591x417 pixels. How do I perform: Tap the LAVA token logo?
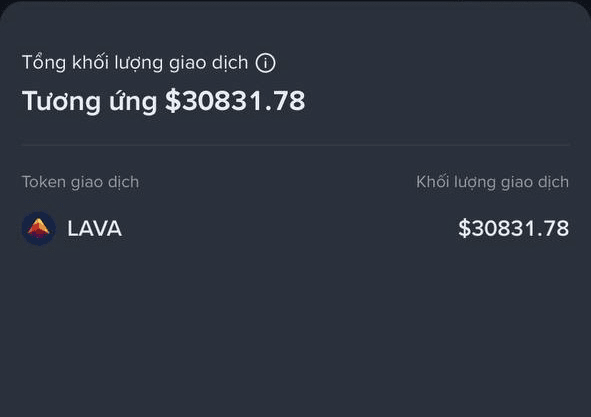click(39, 228)
